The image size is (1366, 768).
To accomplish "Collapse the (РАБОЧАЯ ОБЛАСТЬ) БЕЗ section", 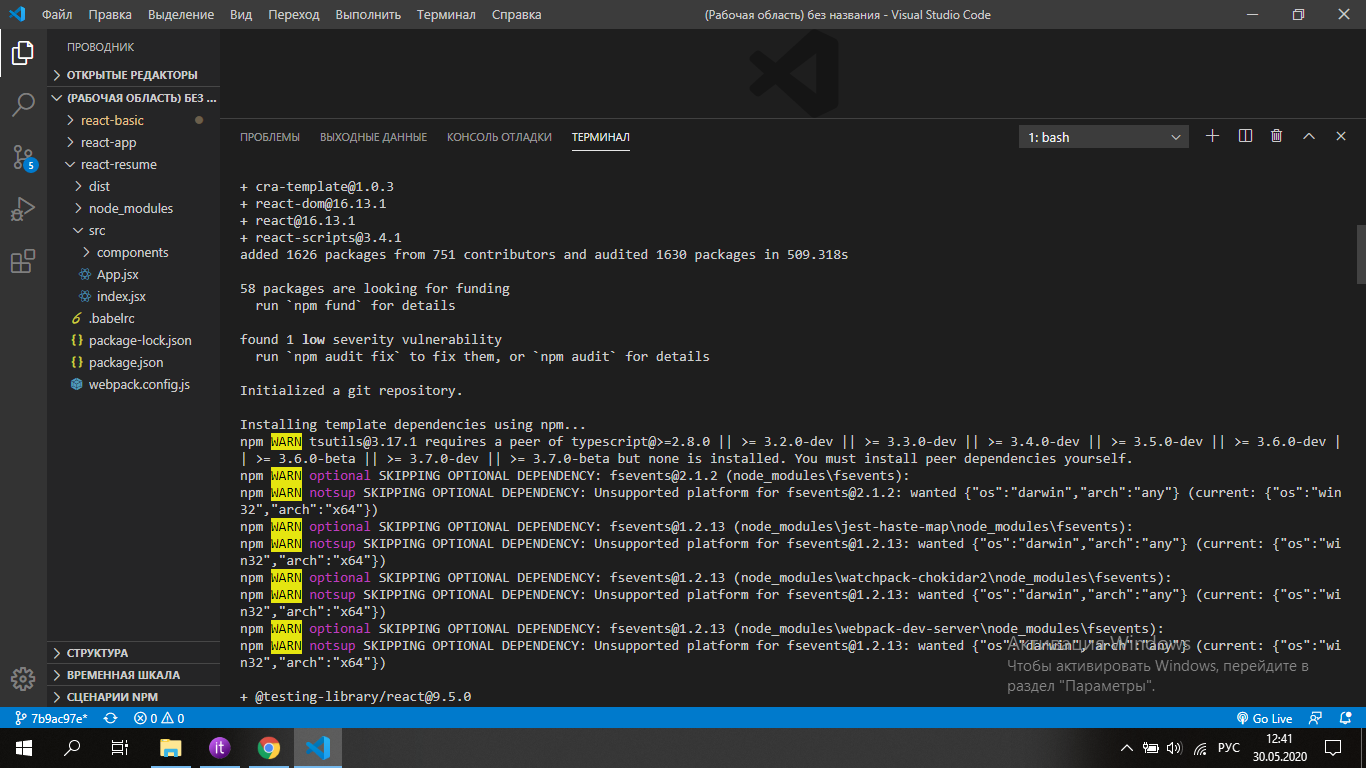I will (134, 98).
